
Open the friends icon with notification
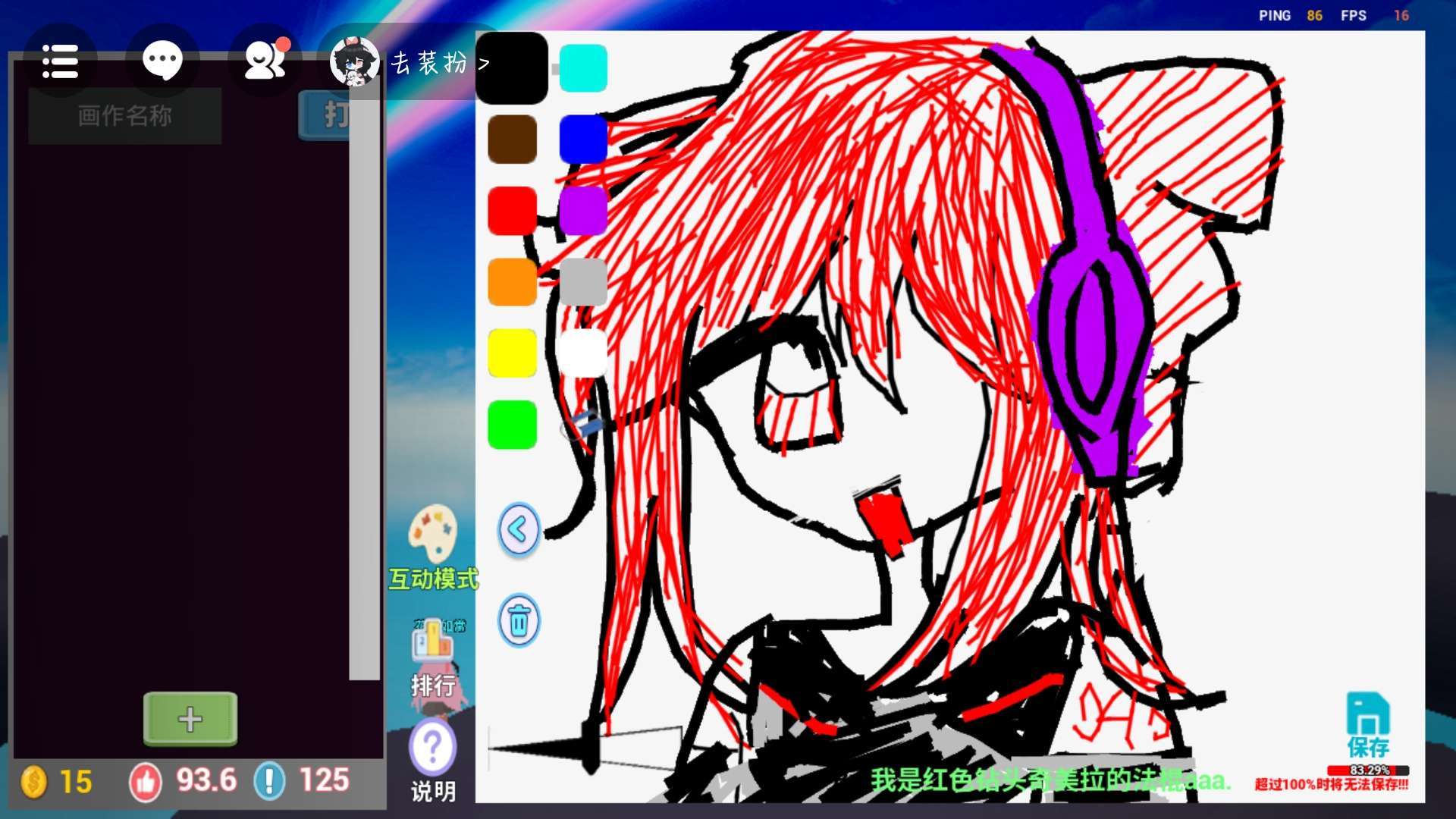tap(264, 61)
